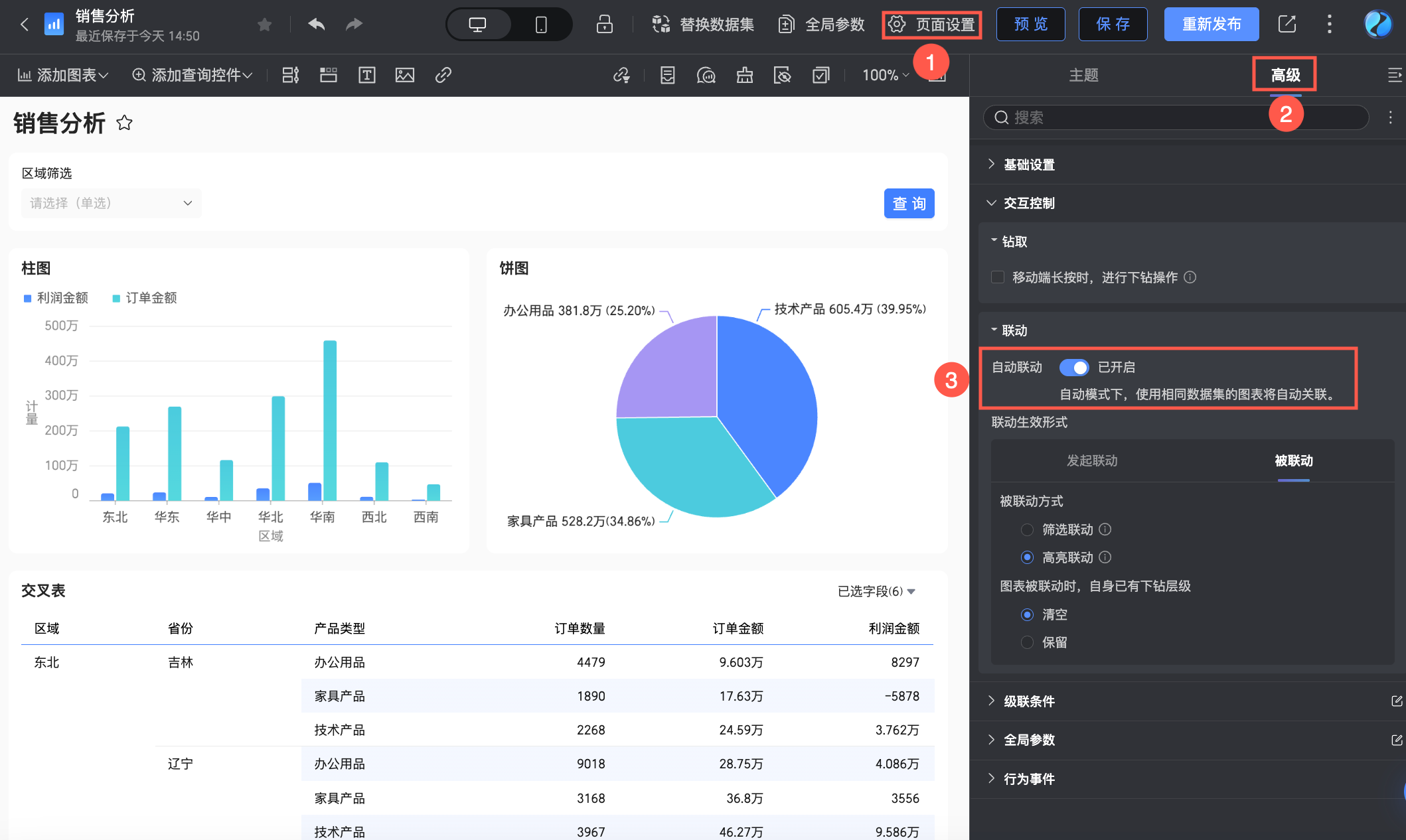Undo the last edit

[317, 25]
